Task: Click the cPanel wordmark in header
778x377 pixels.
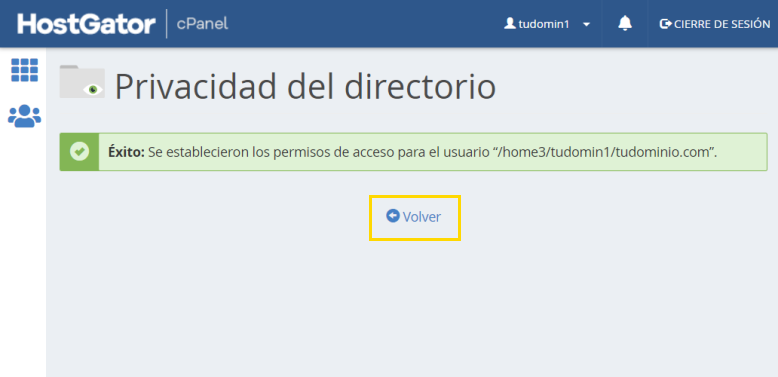Action: point(202,23)
